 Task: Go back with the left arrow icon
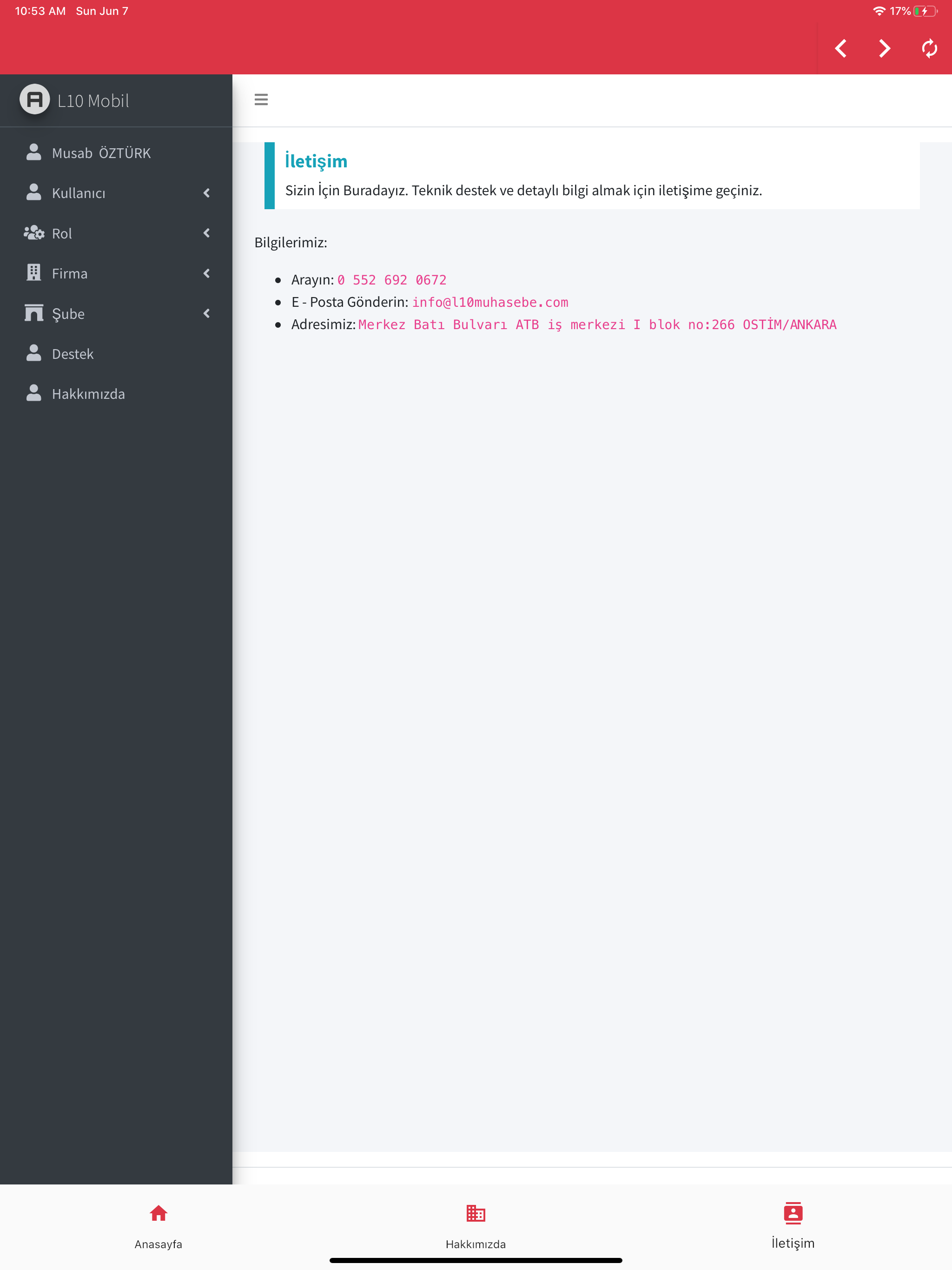[x=840, y=48]
